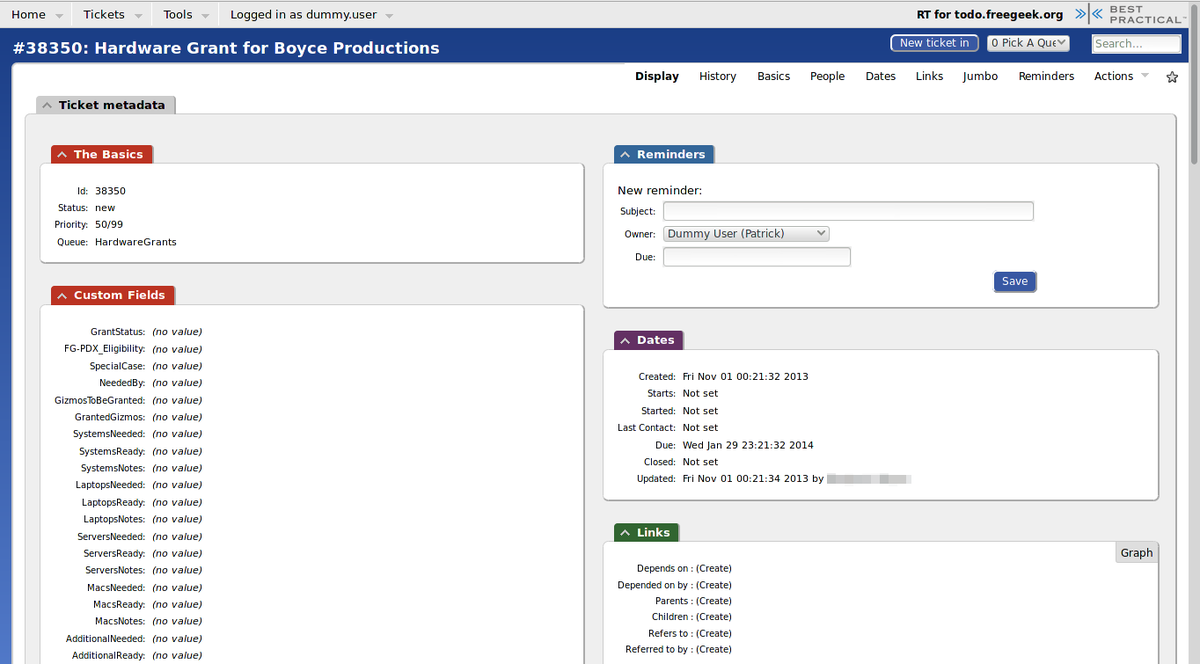Collapse the Custom Fields panel
1200x664 pixels.
click(x=62, y=295)
